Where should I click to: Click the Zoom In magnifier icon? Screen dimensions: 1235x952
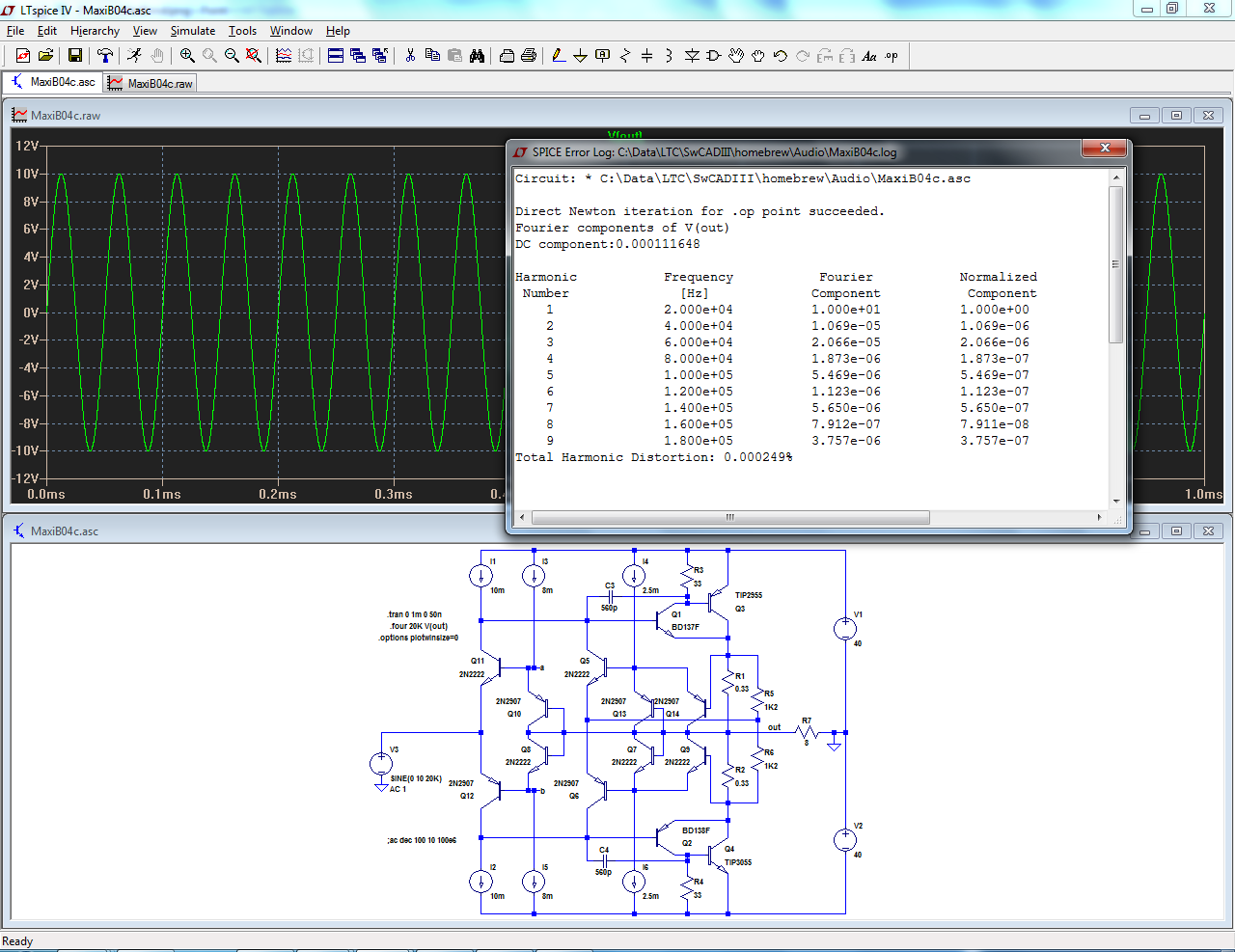187,56
